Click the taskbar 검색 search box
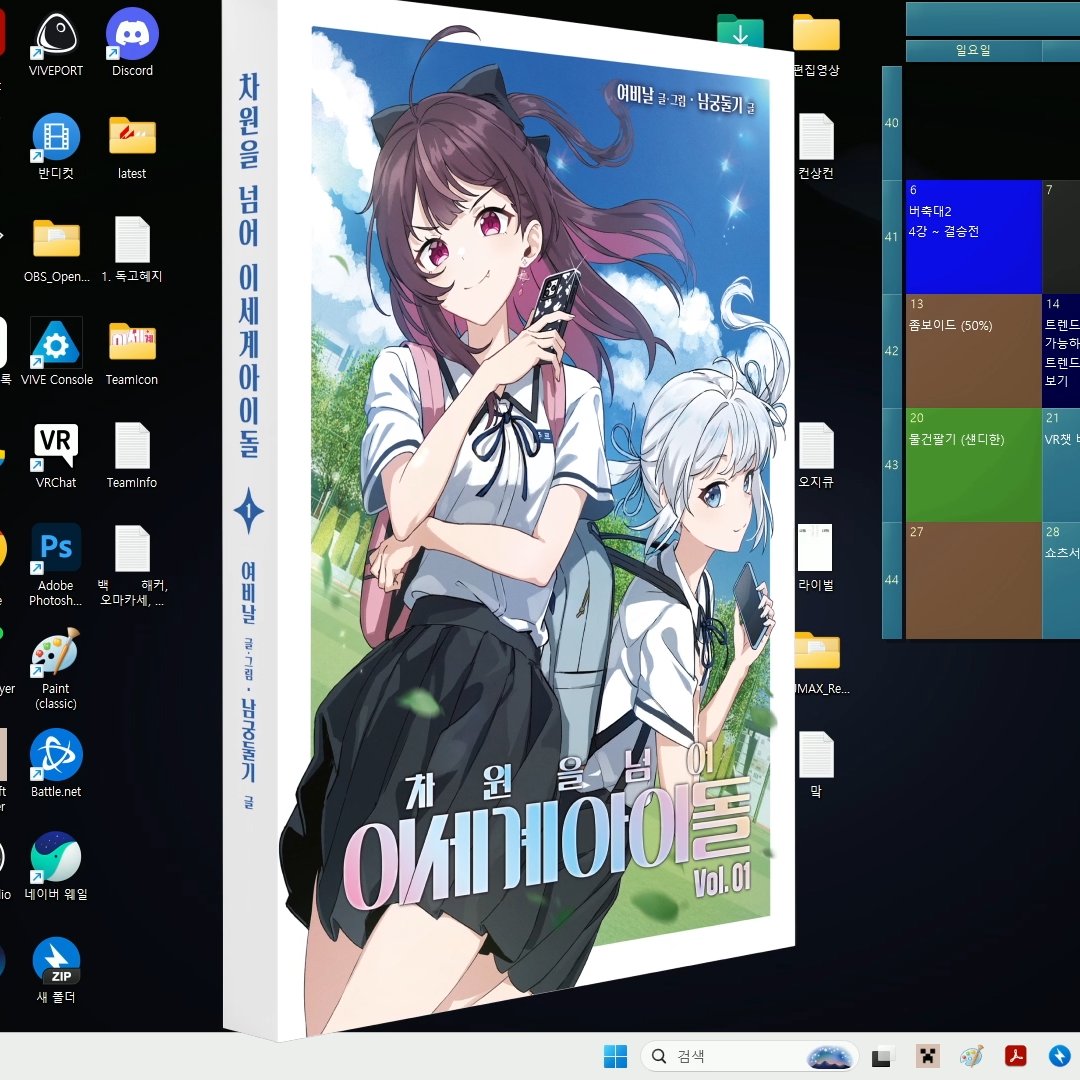 (749, 1056)
